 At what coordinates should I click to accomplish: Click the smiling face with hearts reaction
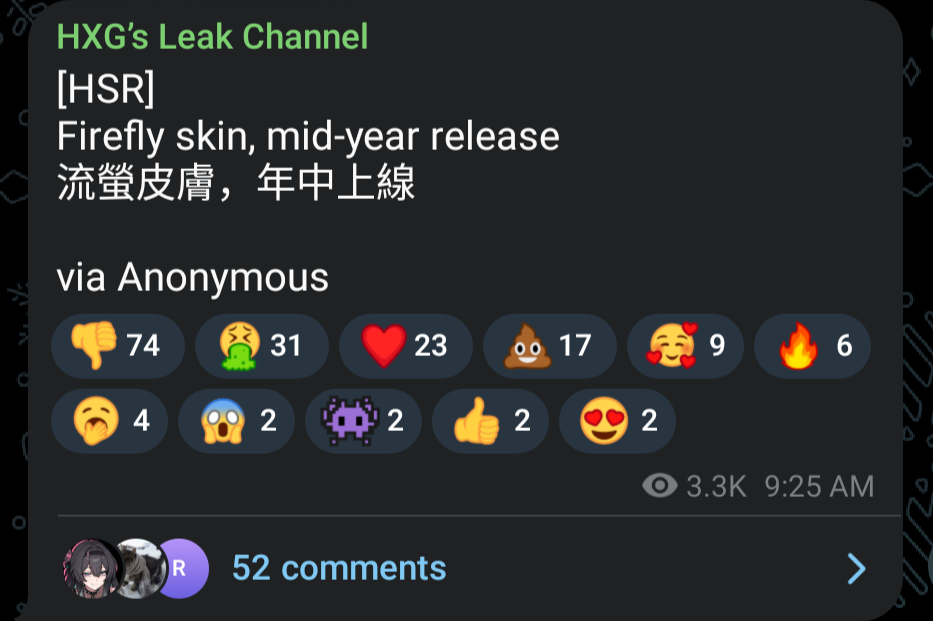tap(685, 346)
